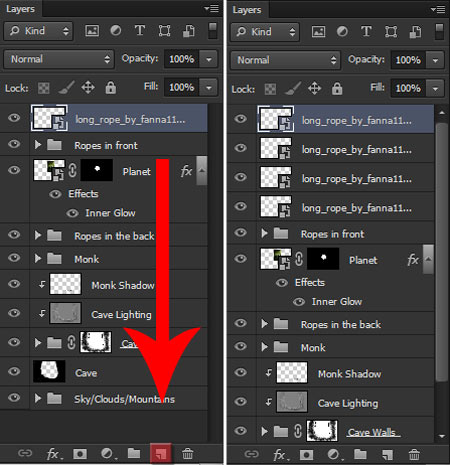Click right panel vertical scrollbar thumb
The height and width of the screenshot is (465, 450).
(442, 252)
